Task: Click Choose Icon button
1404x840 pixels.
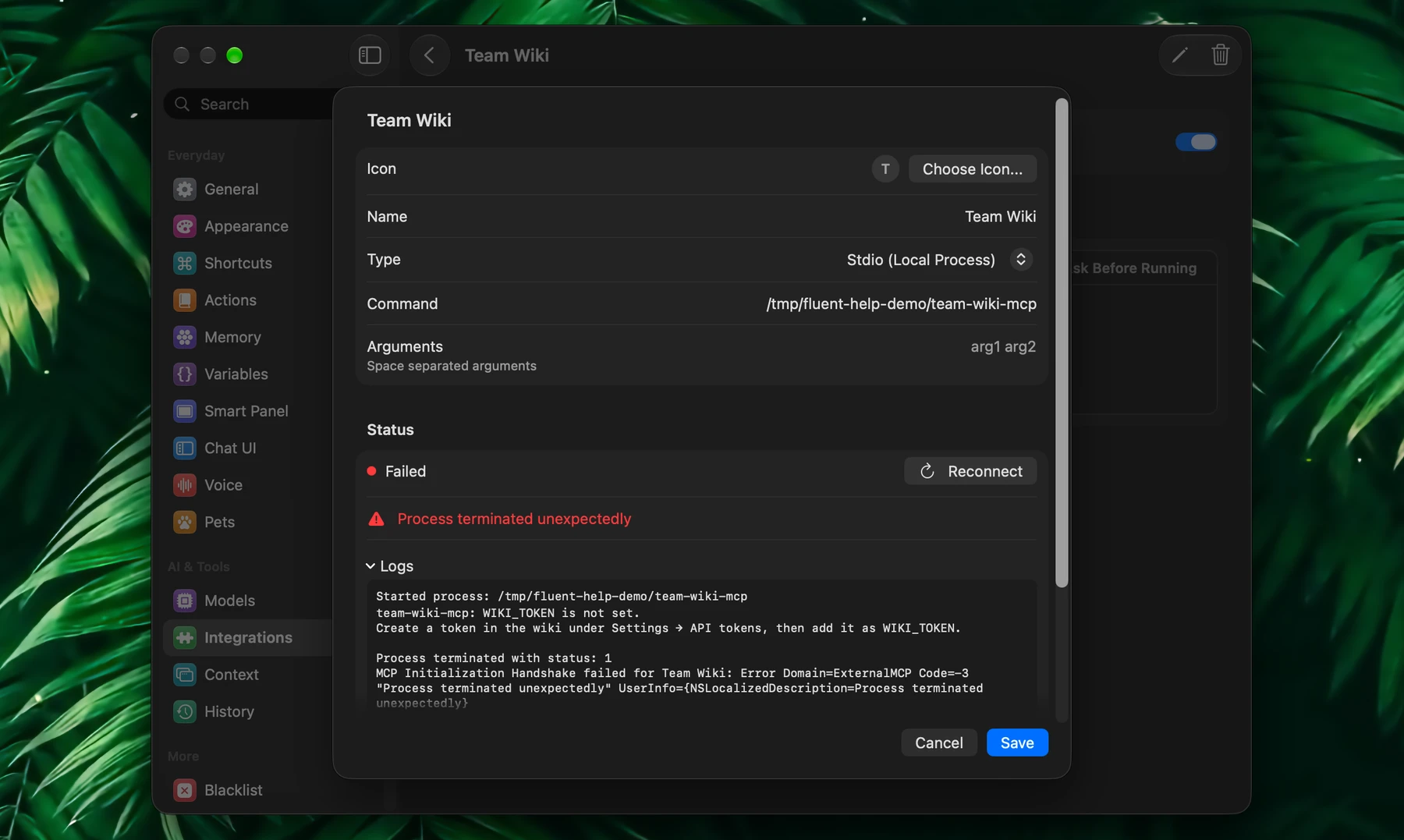Action: point(973,169)
